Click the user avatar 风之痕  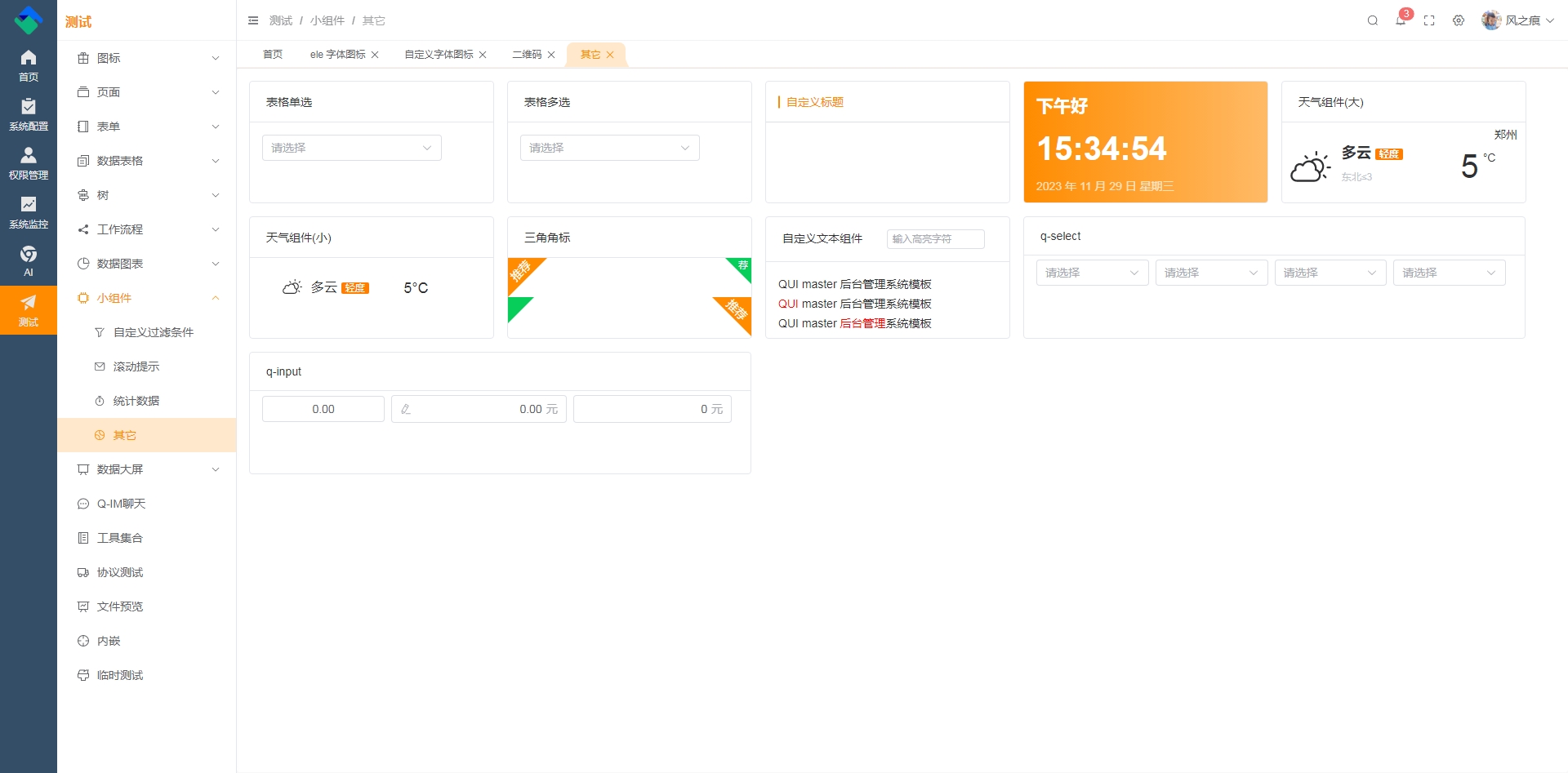pyautogui.click(x=1491, y=20)
